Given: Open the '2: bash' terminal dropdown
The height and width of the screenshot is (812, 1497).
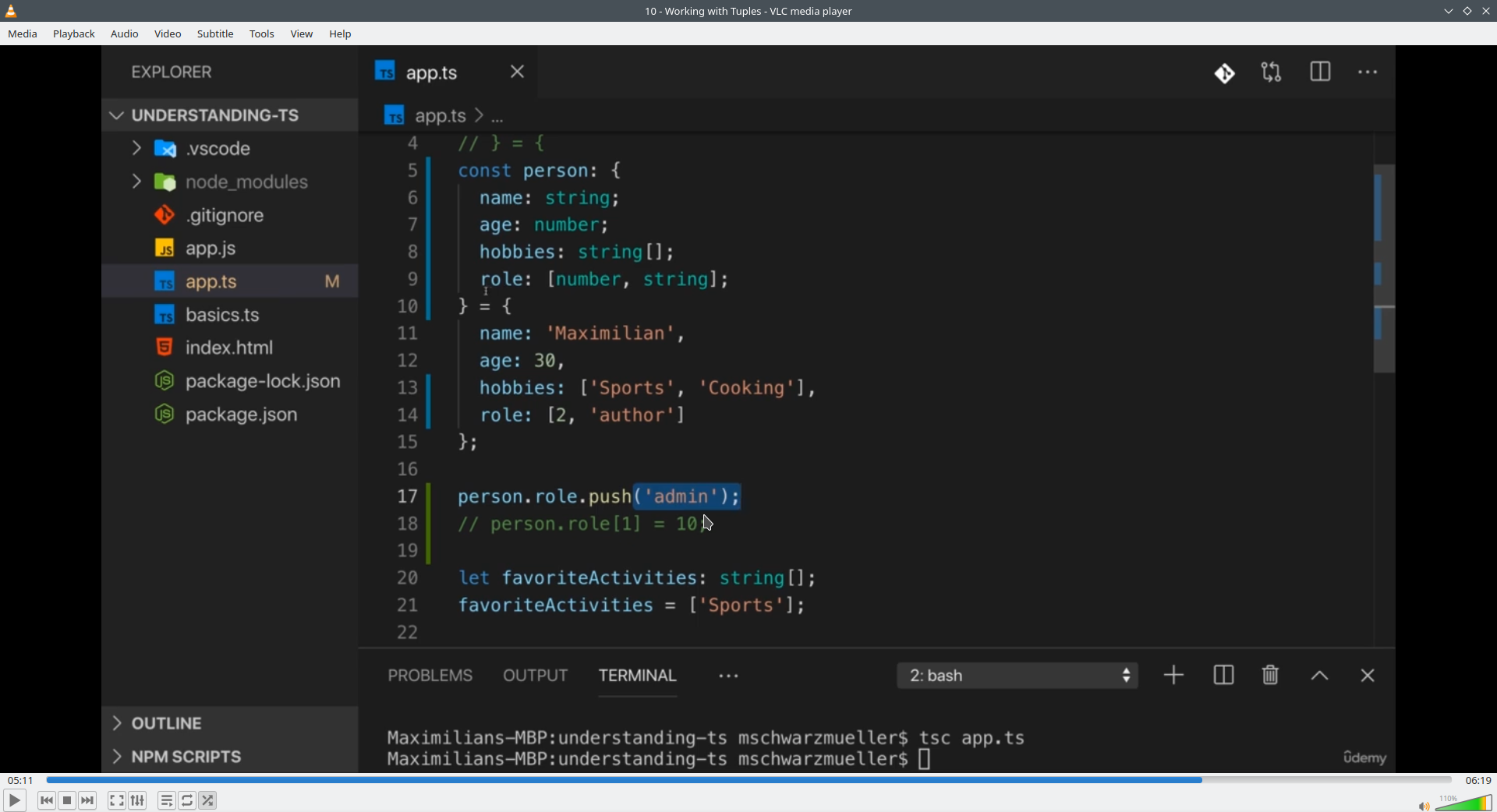Looking at the screenshot, I should tap(1017, 676).
